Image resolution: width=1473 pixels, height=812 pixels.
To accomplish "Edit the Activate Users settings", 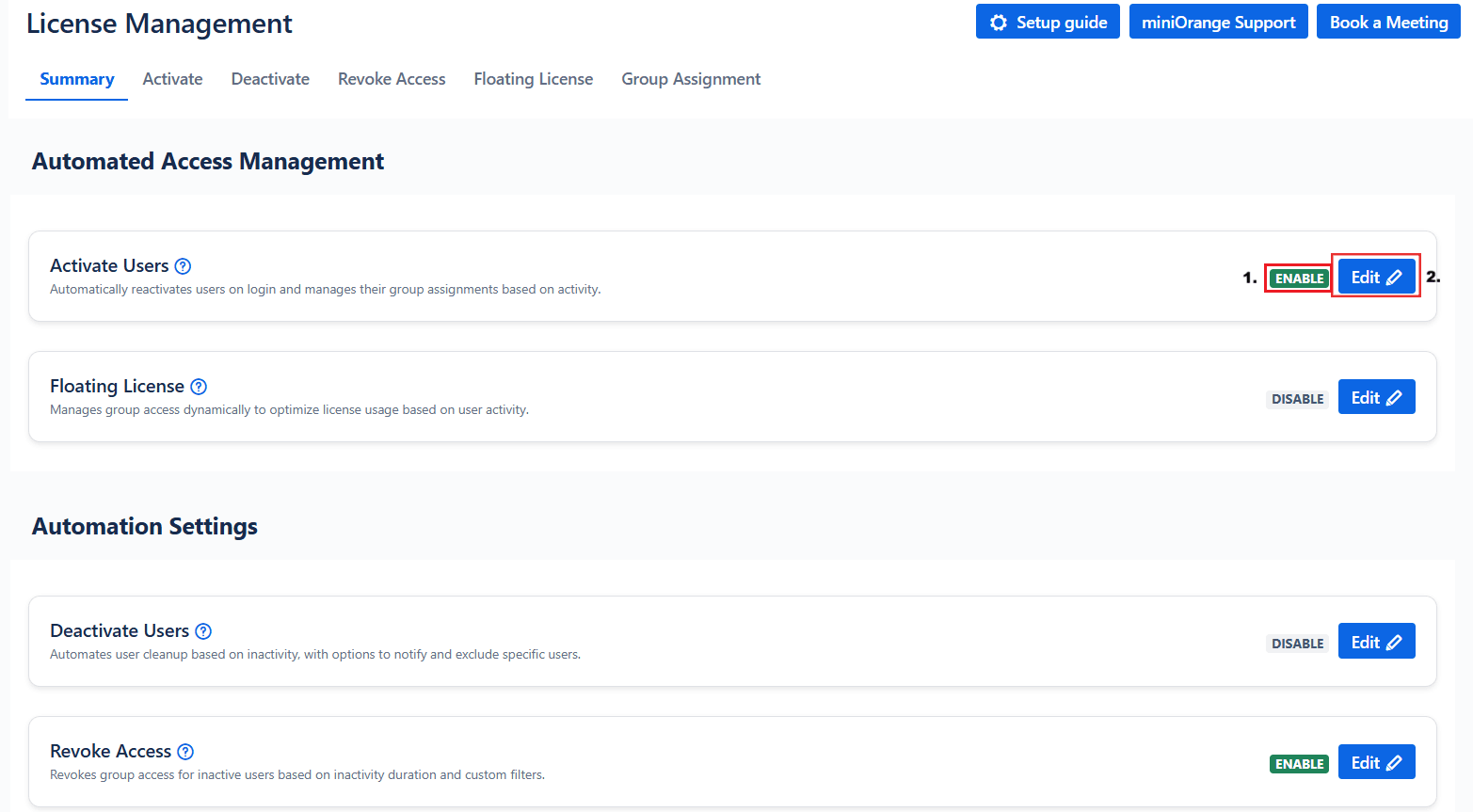I will (x=1376, y=278).
